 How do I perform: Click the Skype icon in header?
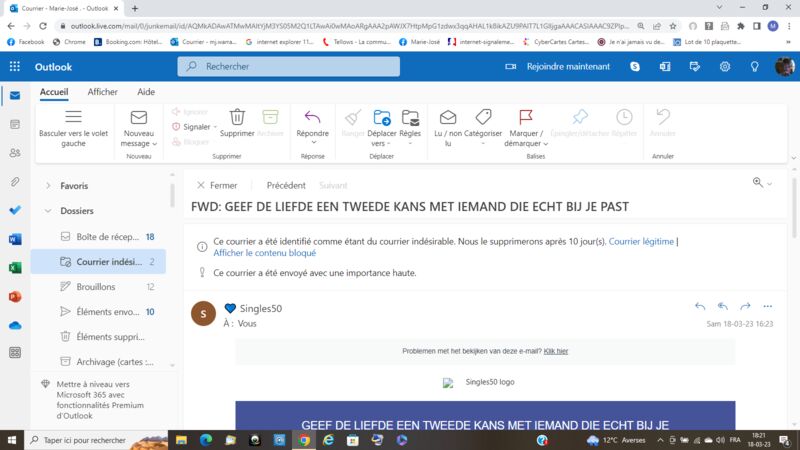(635, 67)
